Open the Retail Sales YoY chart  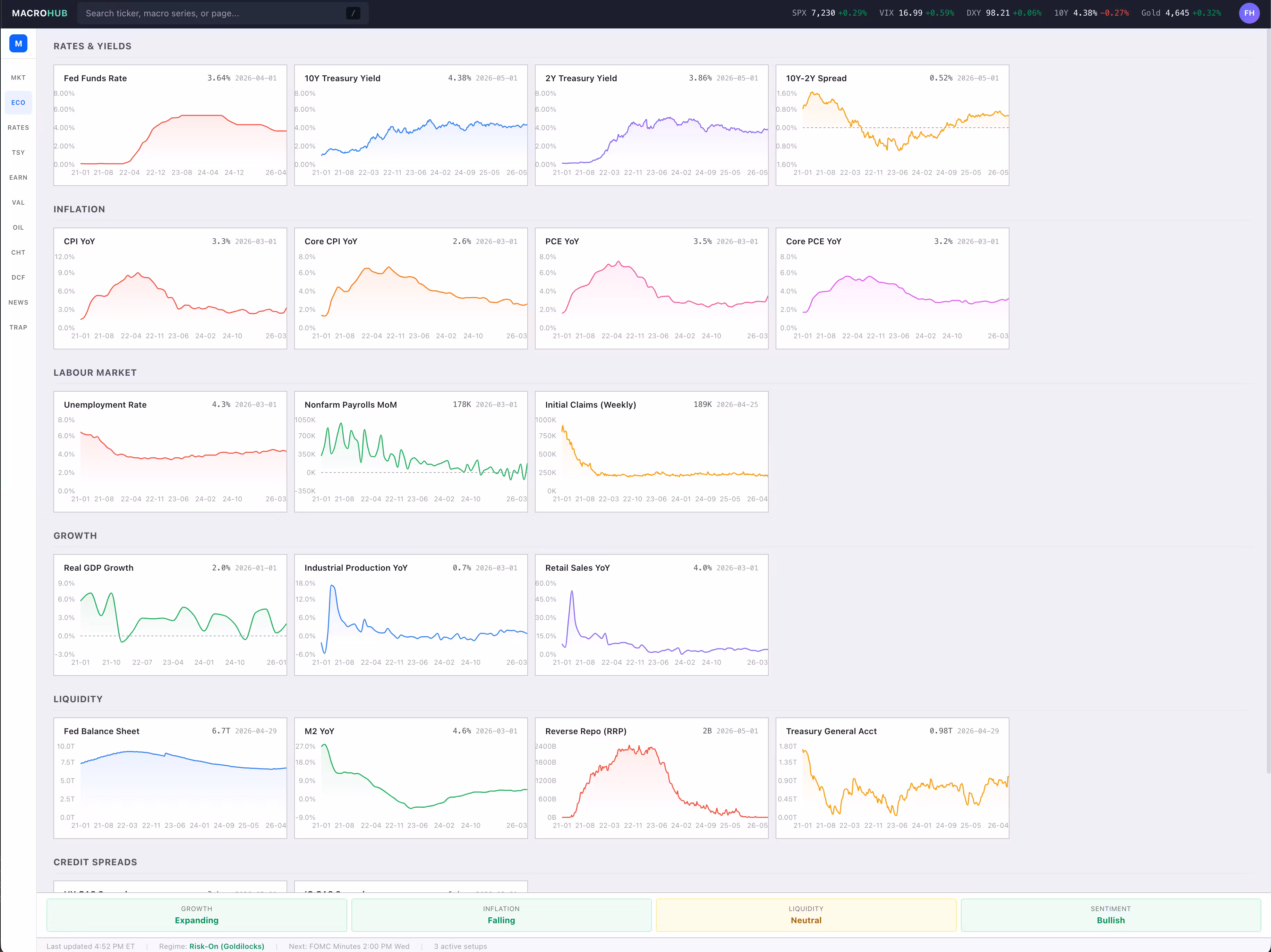651,615
